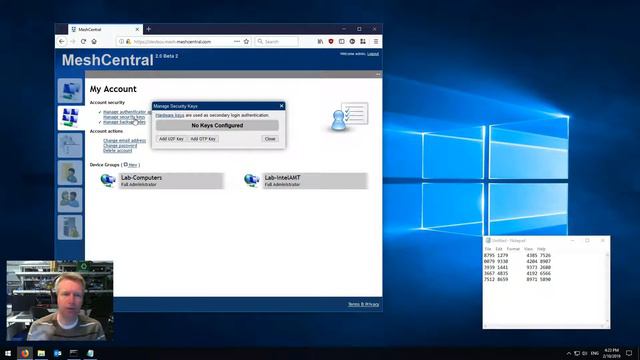
Task: Open Terms & Privacy link
Action: click(363, 304)
